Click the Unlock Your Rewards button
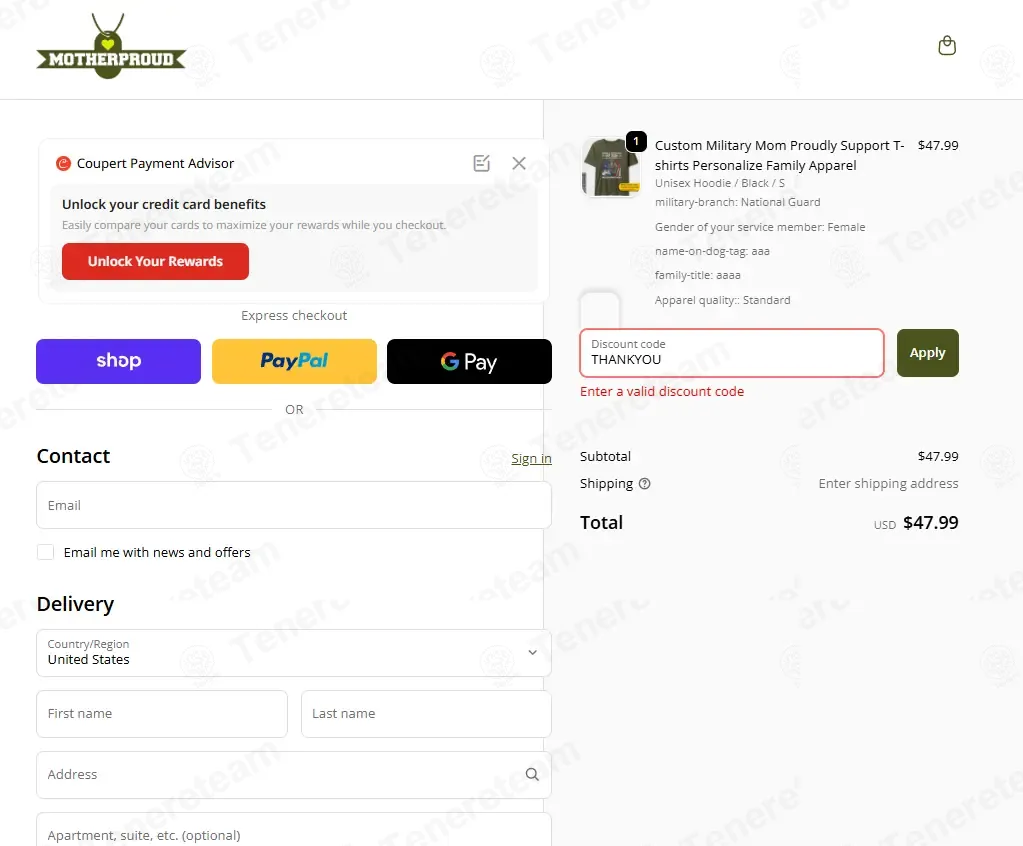This screenshot has height=846, width=1023. (155, 262)
